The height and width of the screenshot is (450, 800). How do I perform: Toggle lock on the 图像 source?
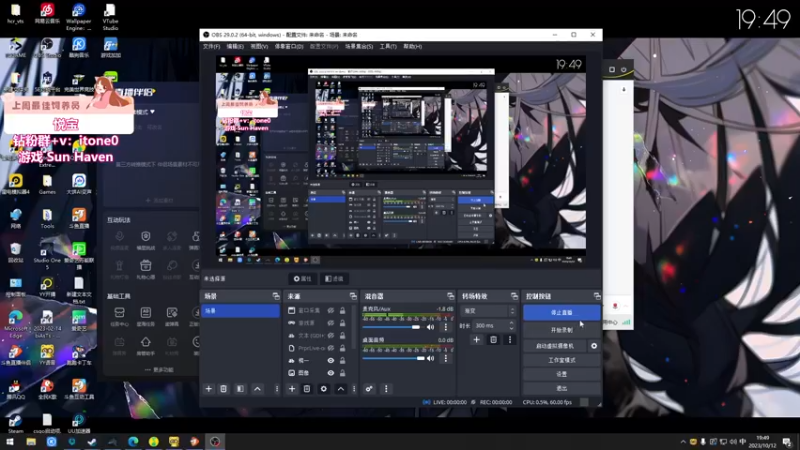point(342,373)
